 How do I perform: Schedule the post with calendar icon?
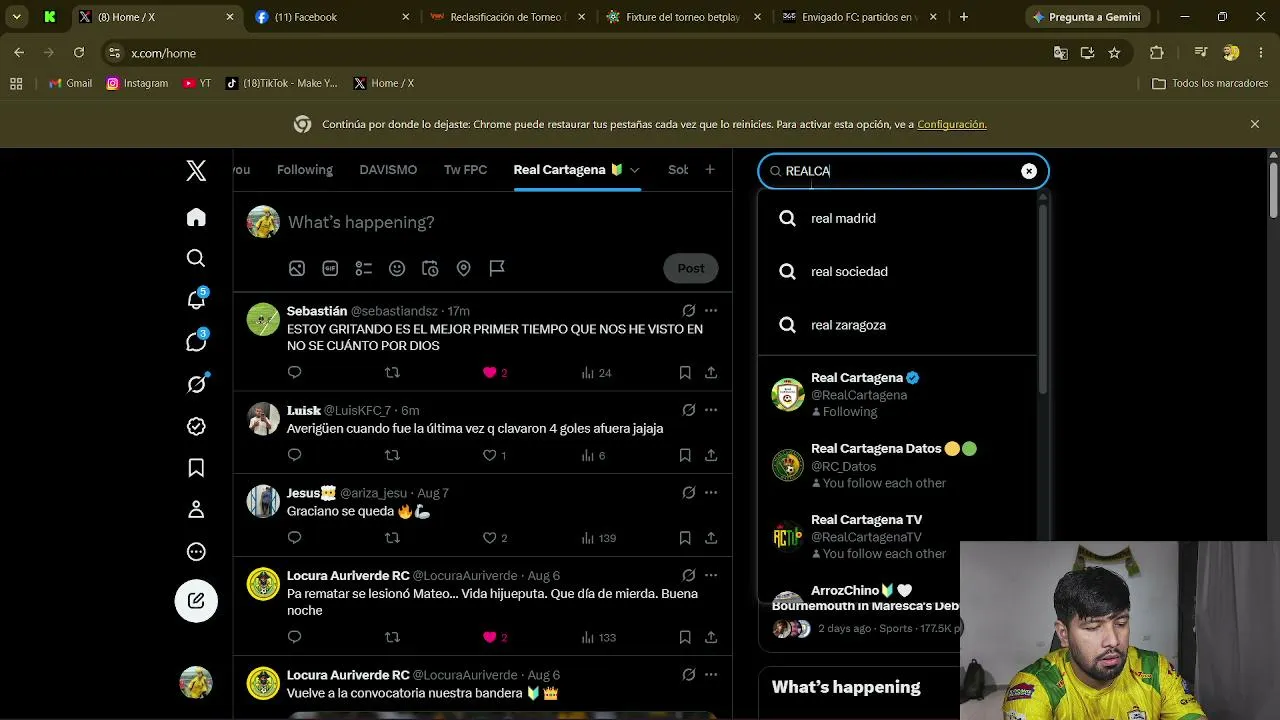pyautogui.click(x=430, y=268)
